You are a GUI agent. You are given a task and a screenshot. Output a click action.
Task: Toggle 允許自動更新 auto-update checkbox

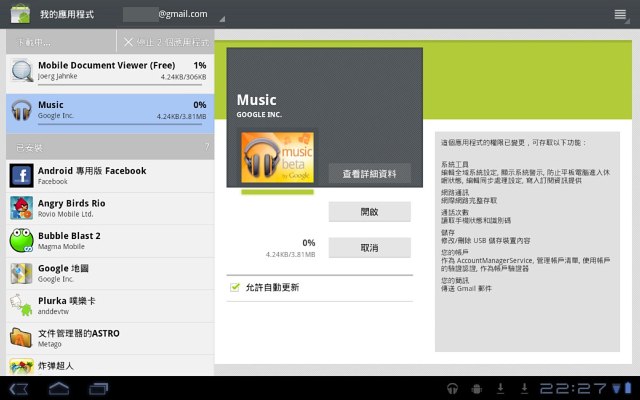point(235,287)
